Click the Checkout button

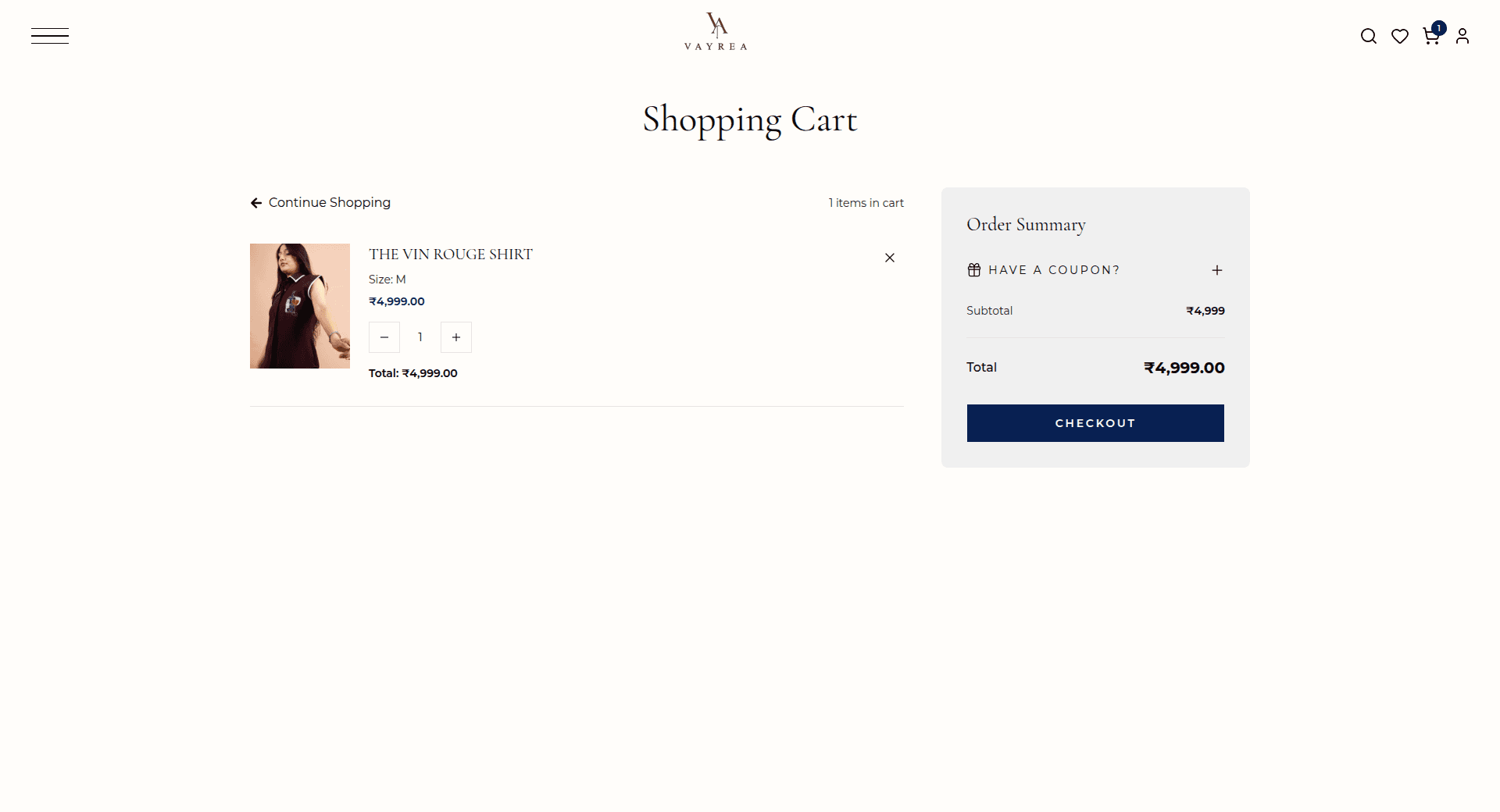[1095, 423]
